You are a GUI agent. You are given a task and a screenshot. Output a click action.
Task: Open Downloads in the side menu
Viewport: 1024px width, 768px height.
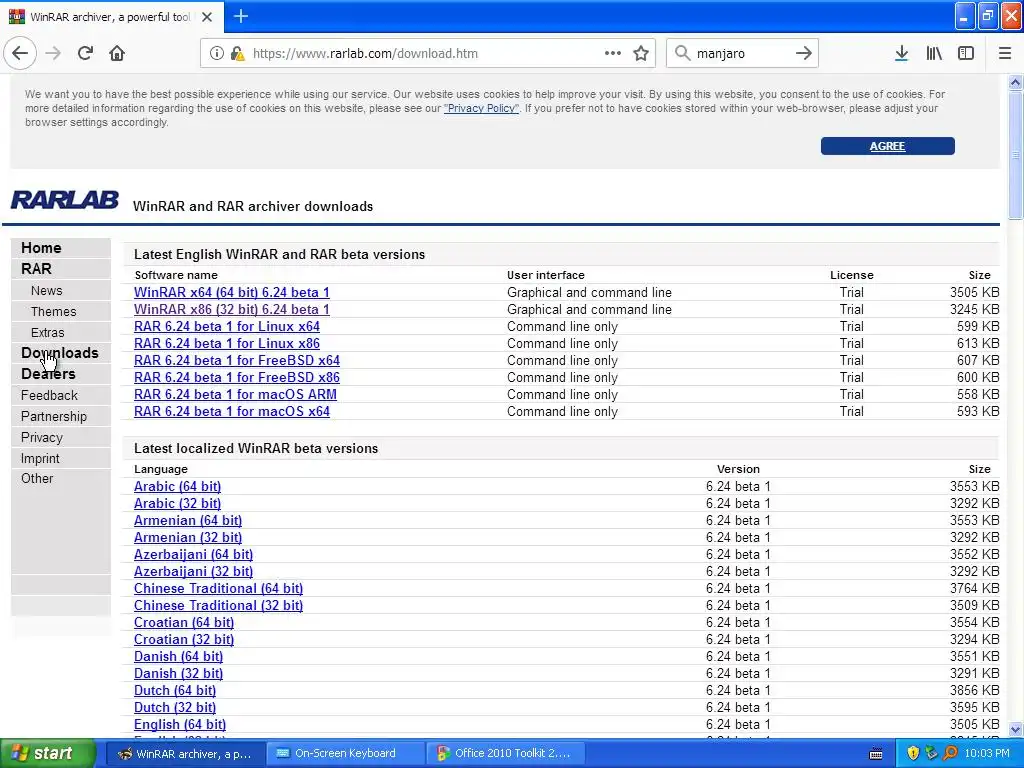[x=59, y=353]
